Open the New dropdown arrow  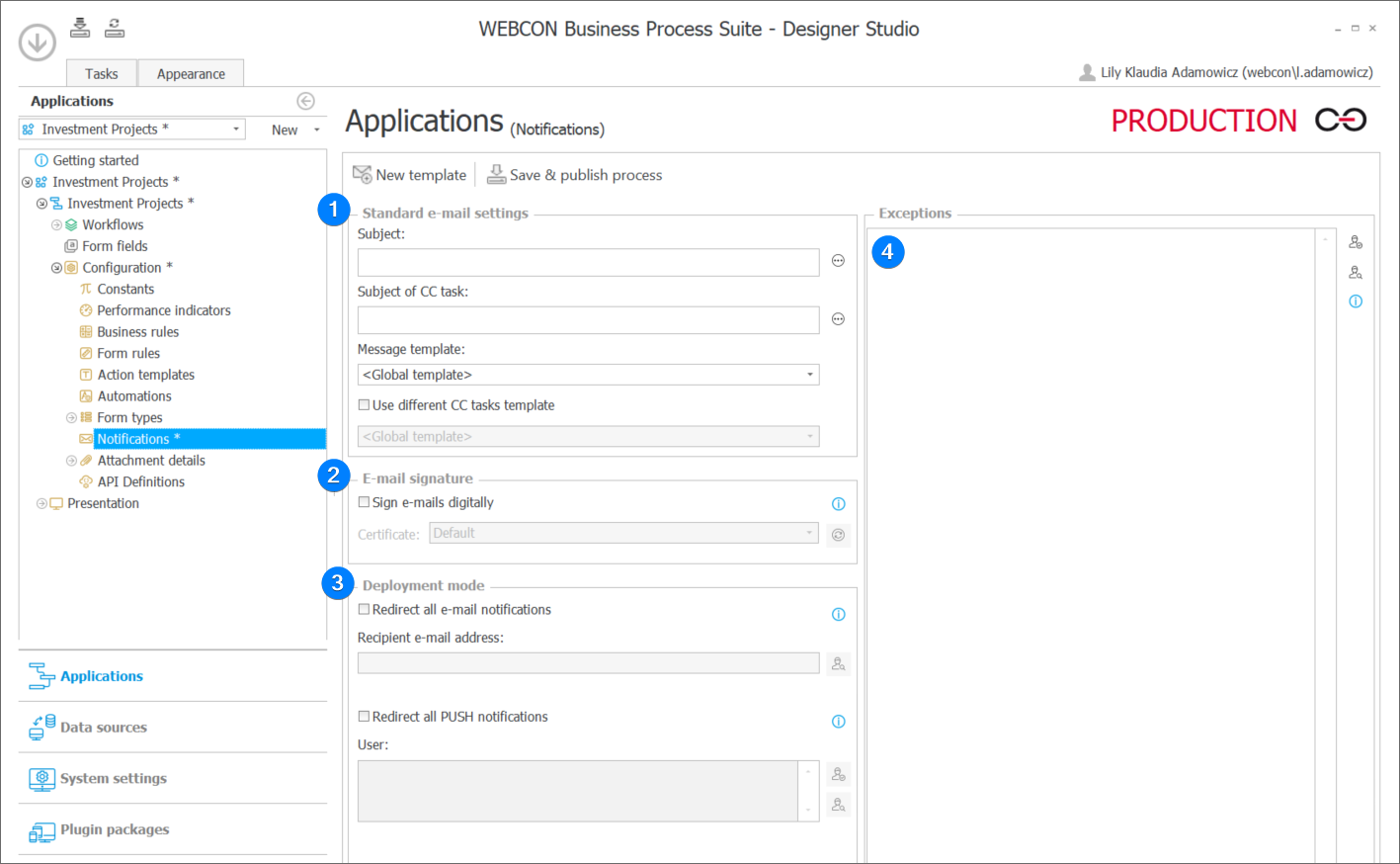[317, 130]
